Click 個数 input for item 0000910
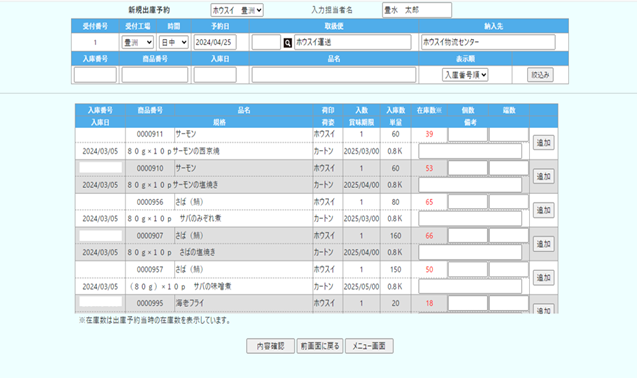 [x=468, y=168]
